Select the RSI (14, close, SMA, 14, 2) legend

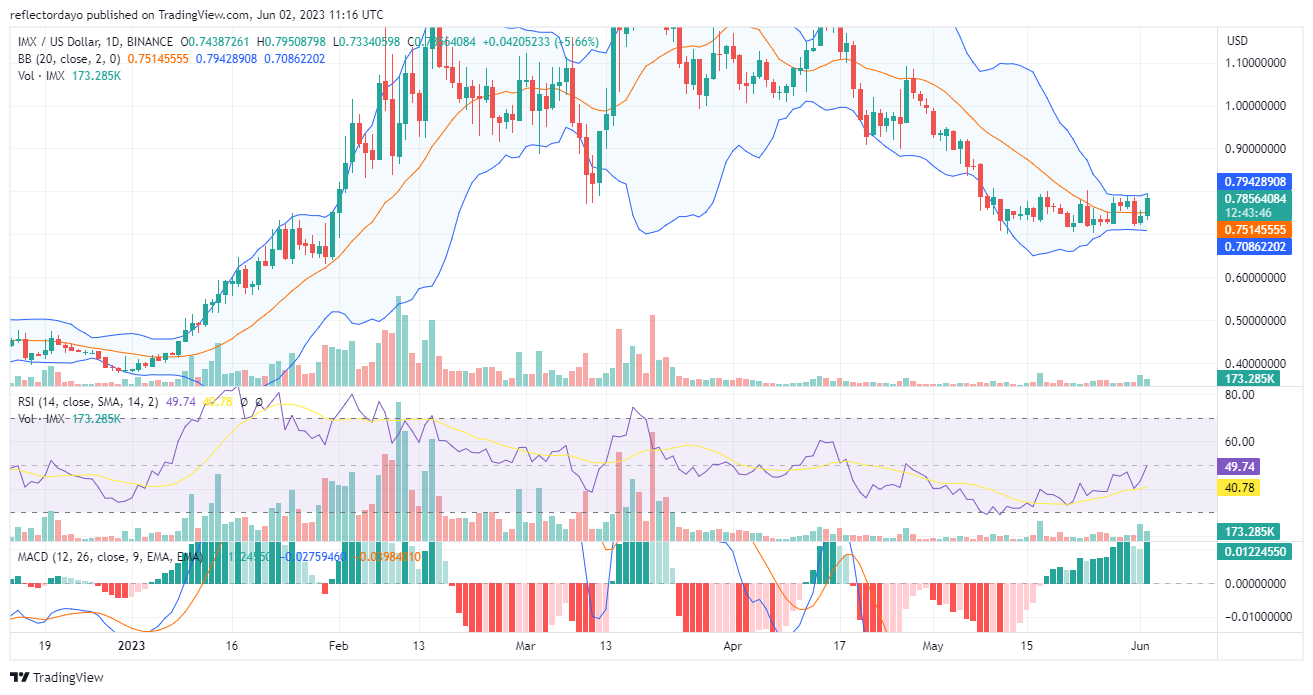pyautogui.click(x=89, y=402)
